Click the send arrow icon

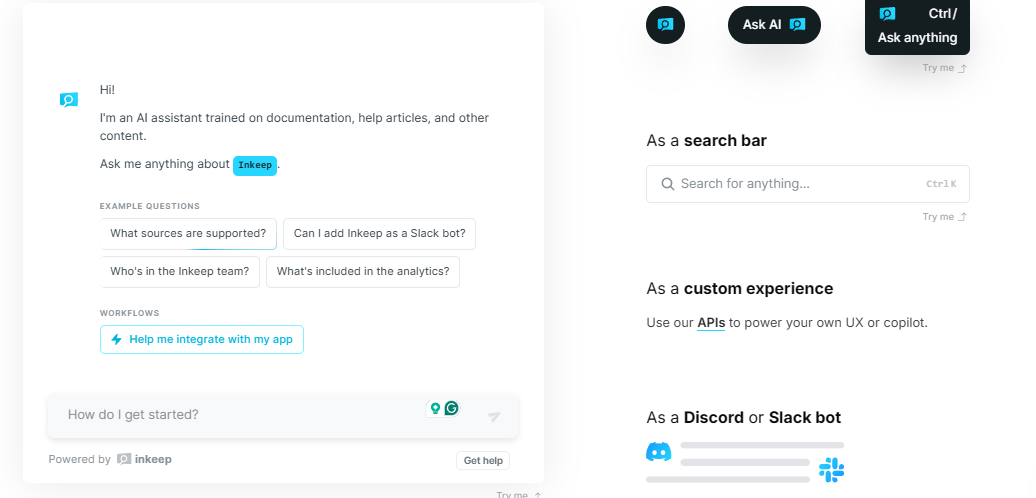point(494,416)
